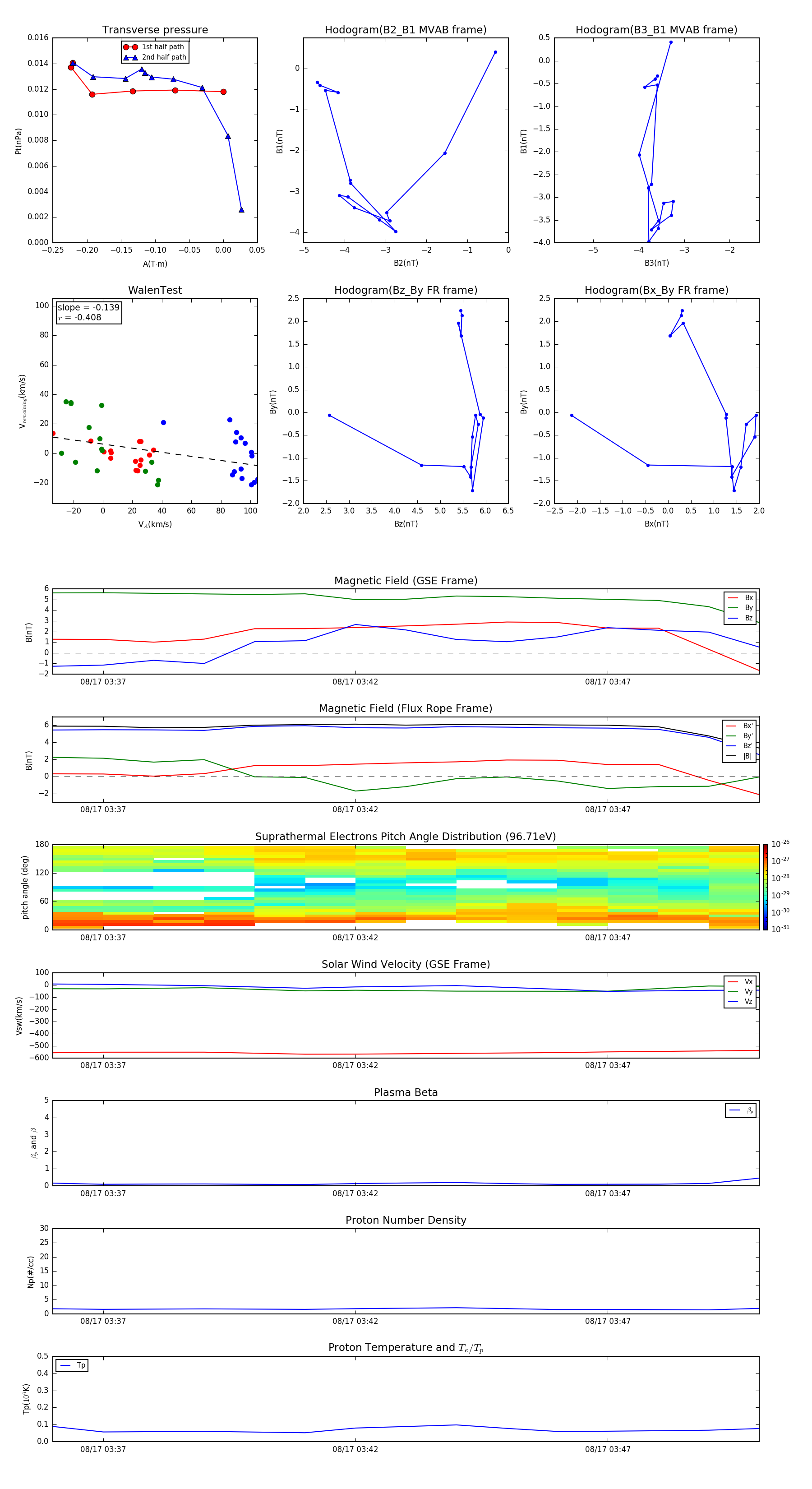Image resolution: width=812 pixels, height=1489 pixels.
Task: Click the βp legend in Plasma Beta panel
Action: (740, 1110)
